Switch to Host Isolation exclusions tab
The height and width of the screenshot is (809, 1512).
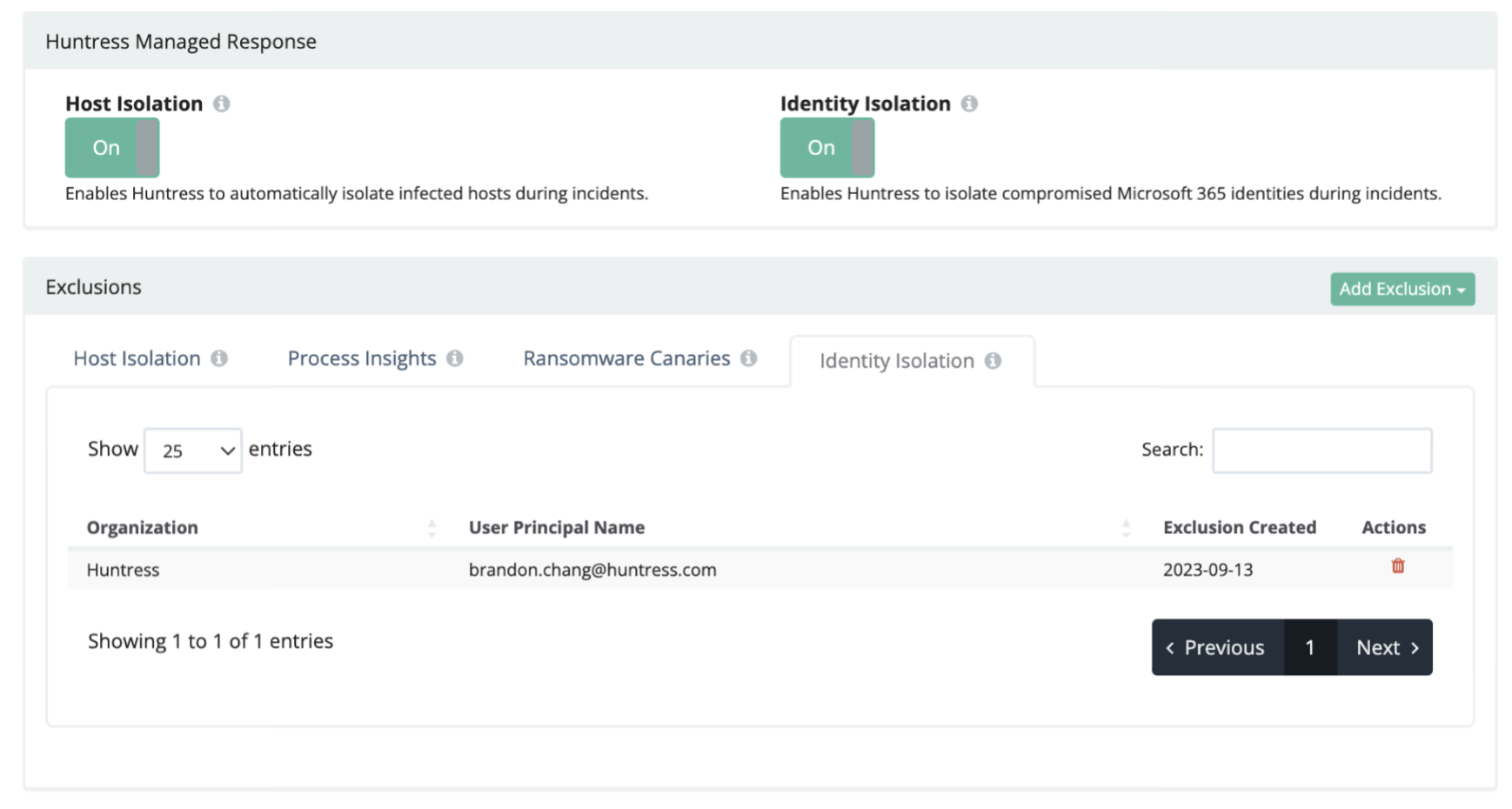[137, 358]
